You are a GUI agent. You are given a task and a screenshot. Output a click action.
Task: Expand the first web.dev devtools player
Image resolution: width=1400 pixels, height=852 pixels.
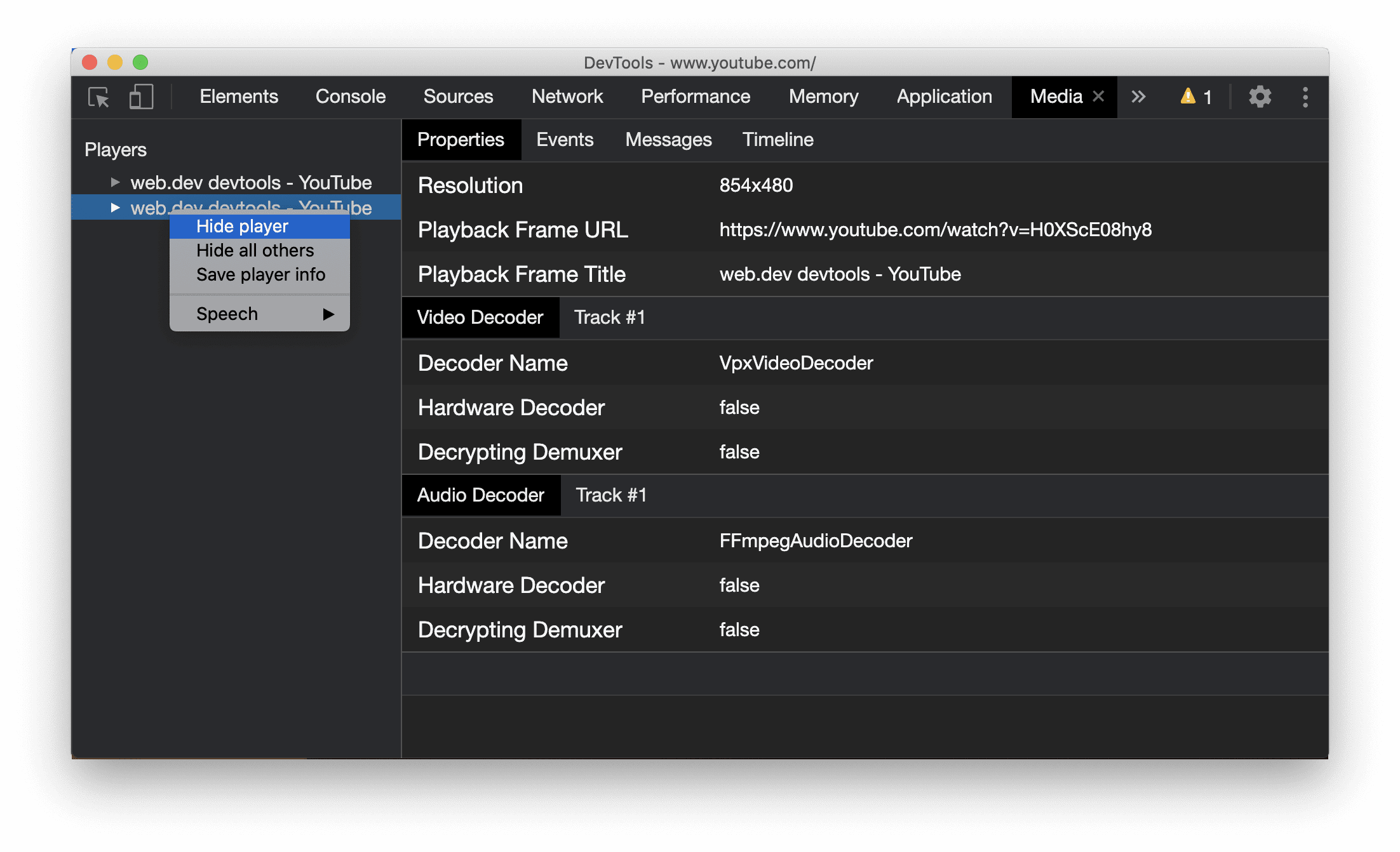click(x=113, y=182)
